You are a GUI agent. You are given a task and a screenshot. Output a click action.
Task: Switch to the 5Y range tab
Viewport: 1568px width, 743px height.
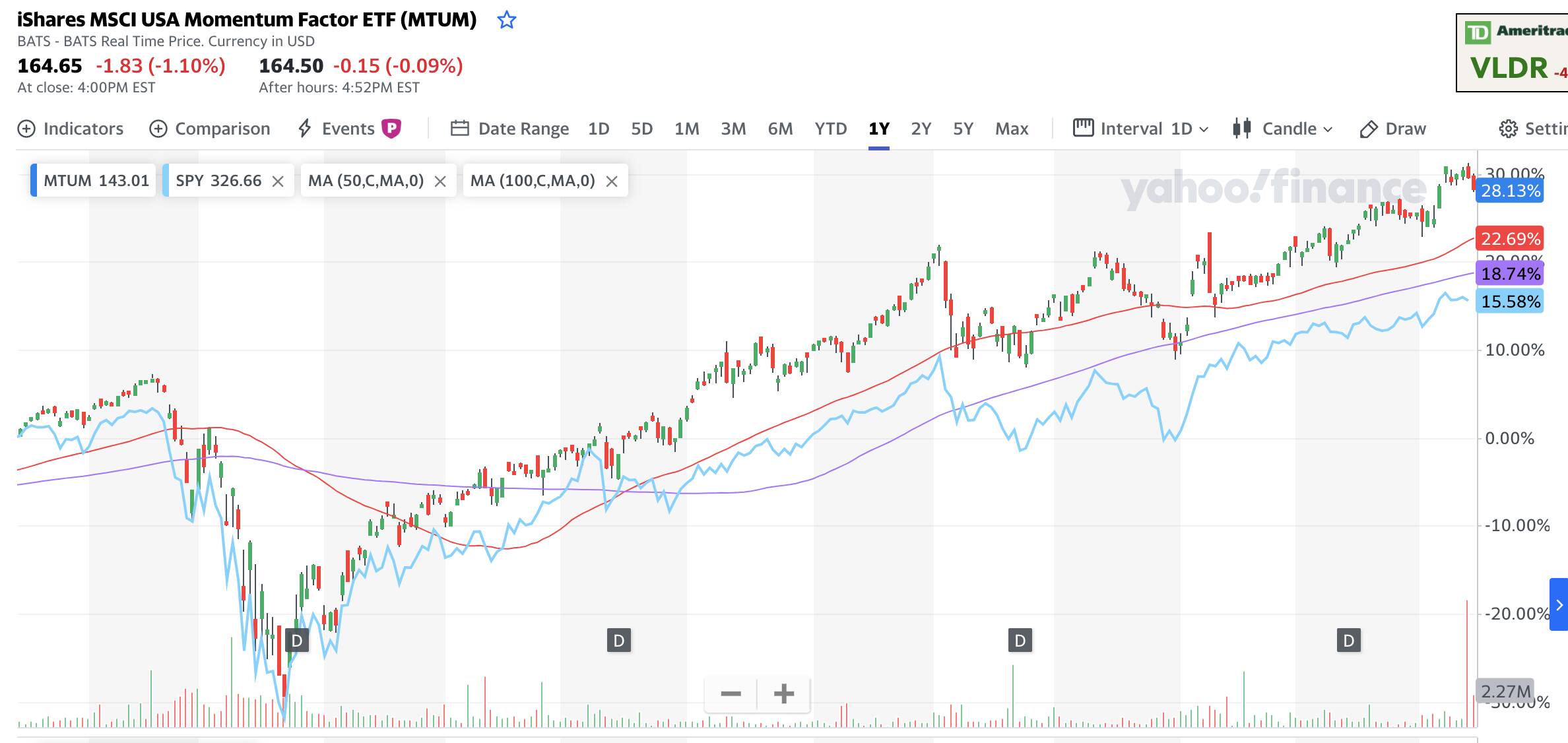tap(963, 129)
